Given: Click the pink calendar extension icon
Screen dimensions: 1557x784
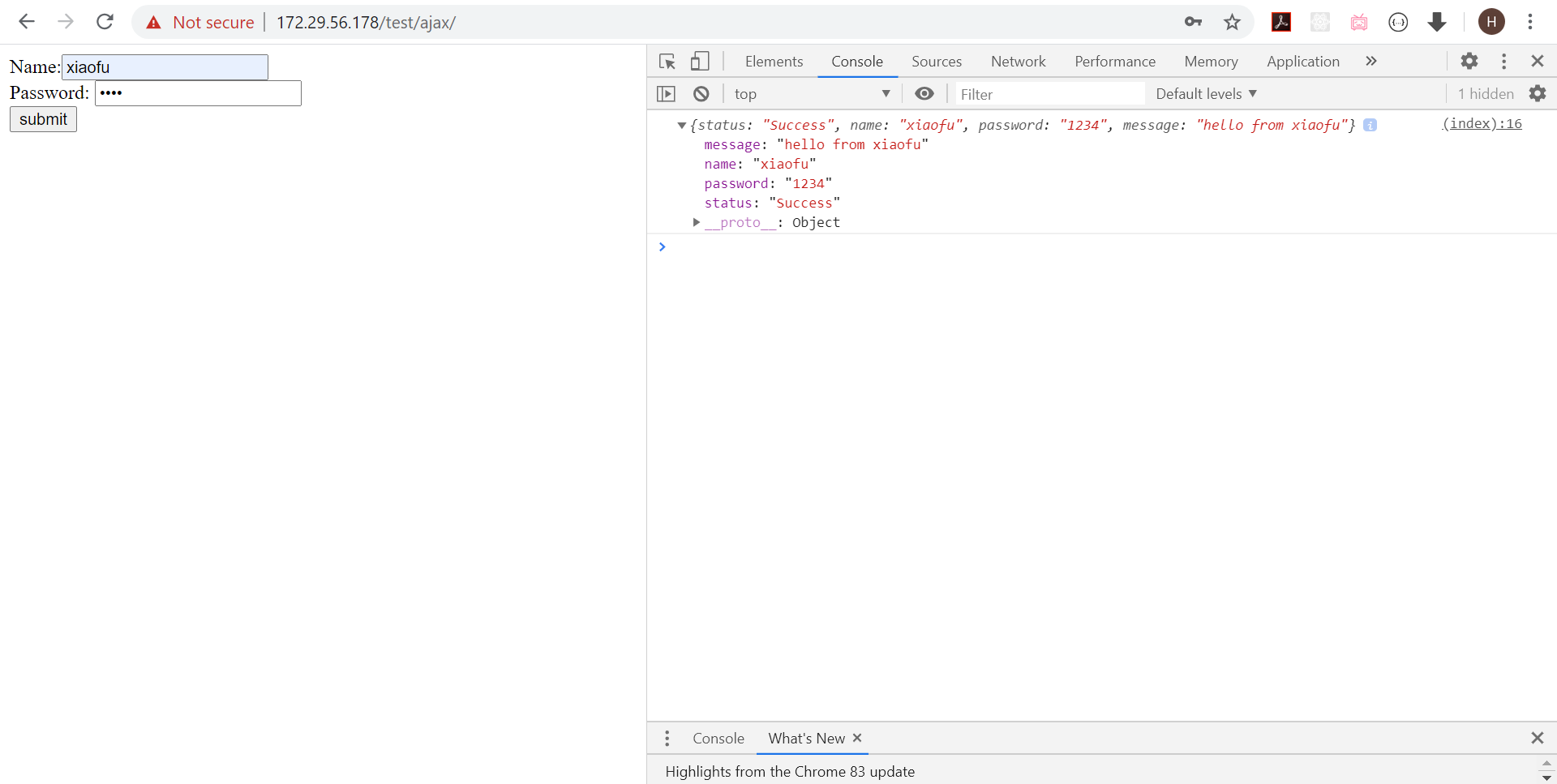Looking at the screenshot, I should tap(1359, 22).
